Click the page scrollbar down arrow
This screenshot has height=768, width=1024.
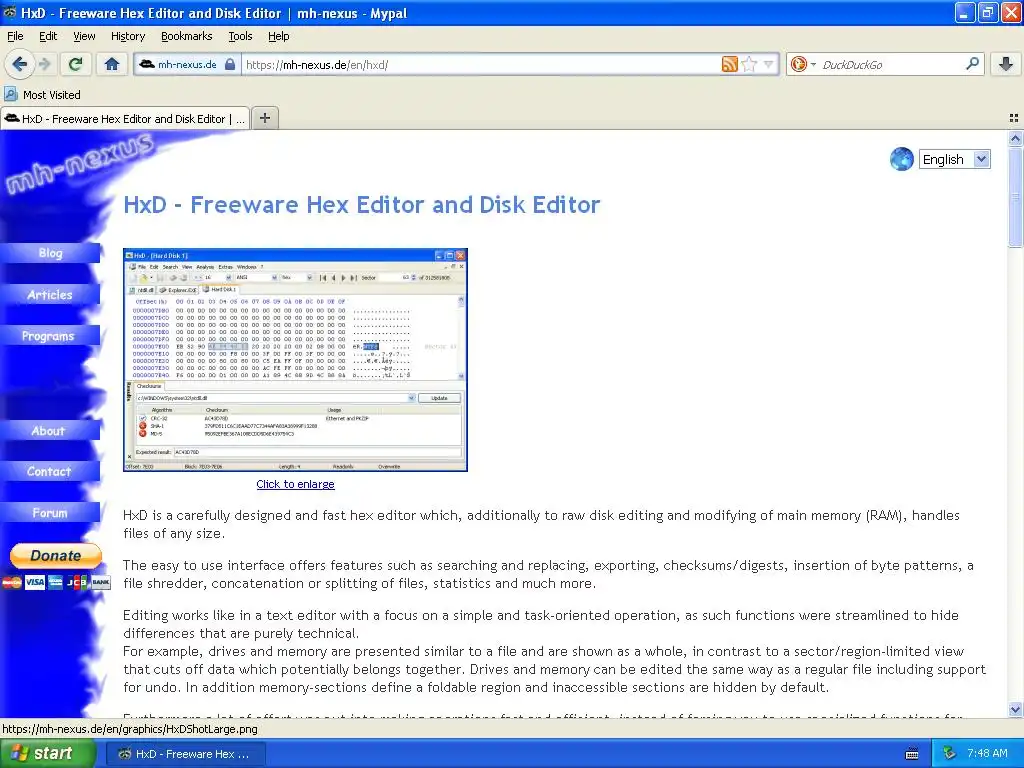(x=1015, y=709)
